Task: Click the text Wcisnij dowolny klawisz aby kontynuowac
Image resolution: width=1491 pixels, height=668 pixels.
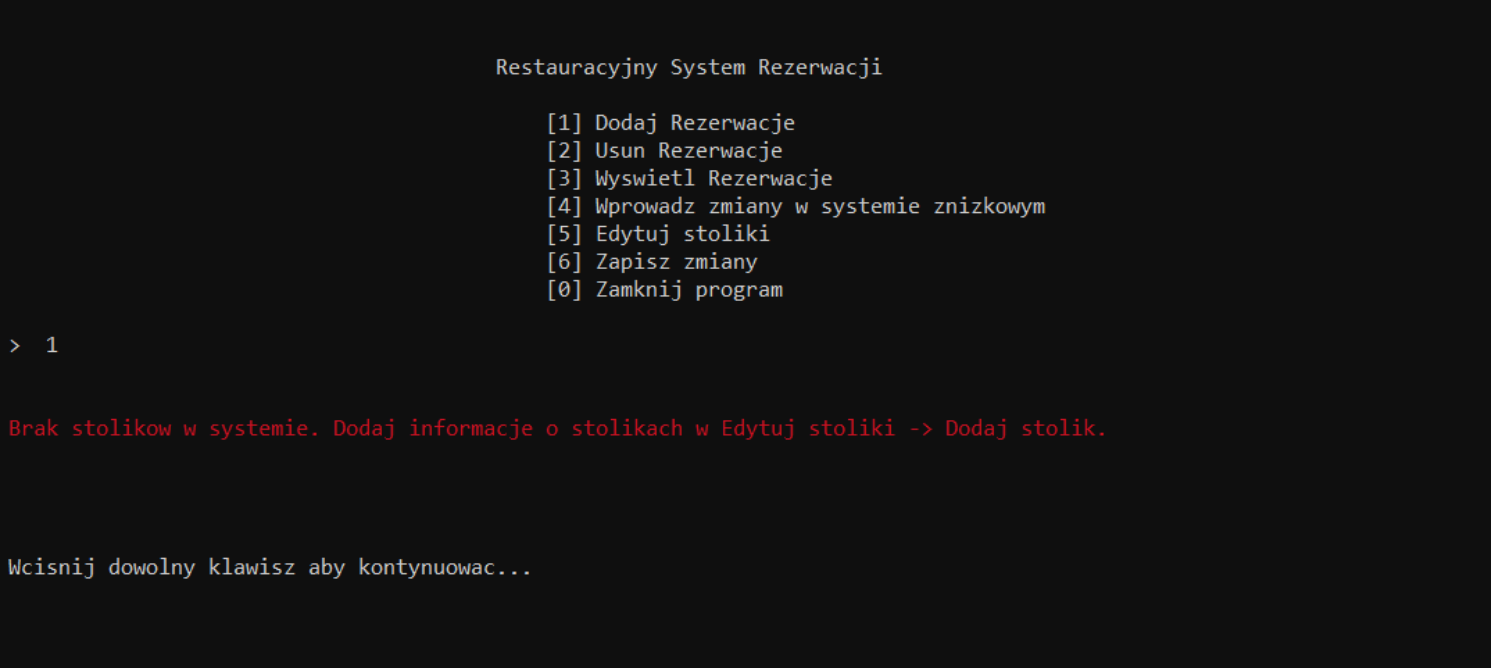Action: [270, 567]
